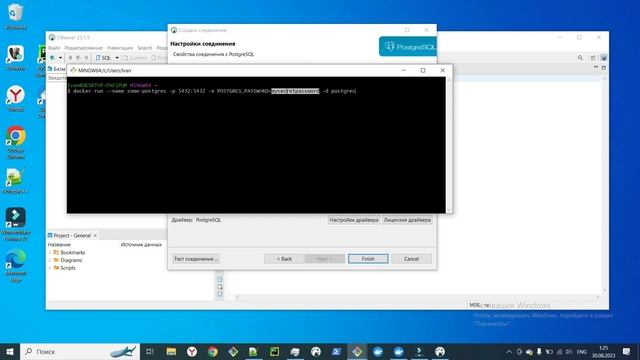Expand the Scripts tree node
640x360 pixels.
coord(50,268)
